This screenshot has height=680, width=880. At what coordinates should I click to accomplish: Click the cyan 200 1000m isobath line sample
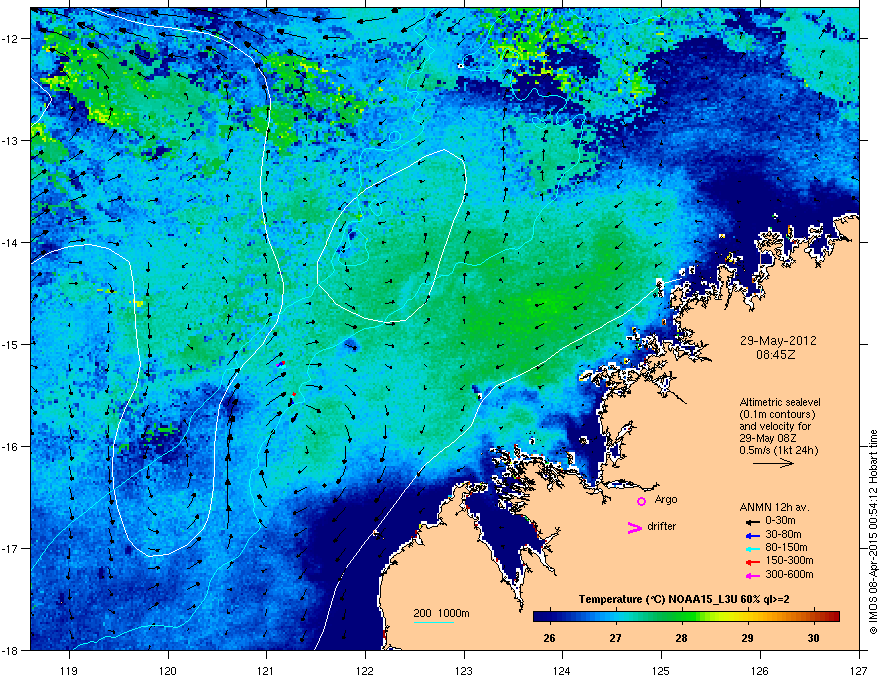433,622
